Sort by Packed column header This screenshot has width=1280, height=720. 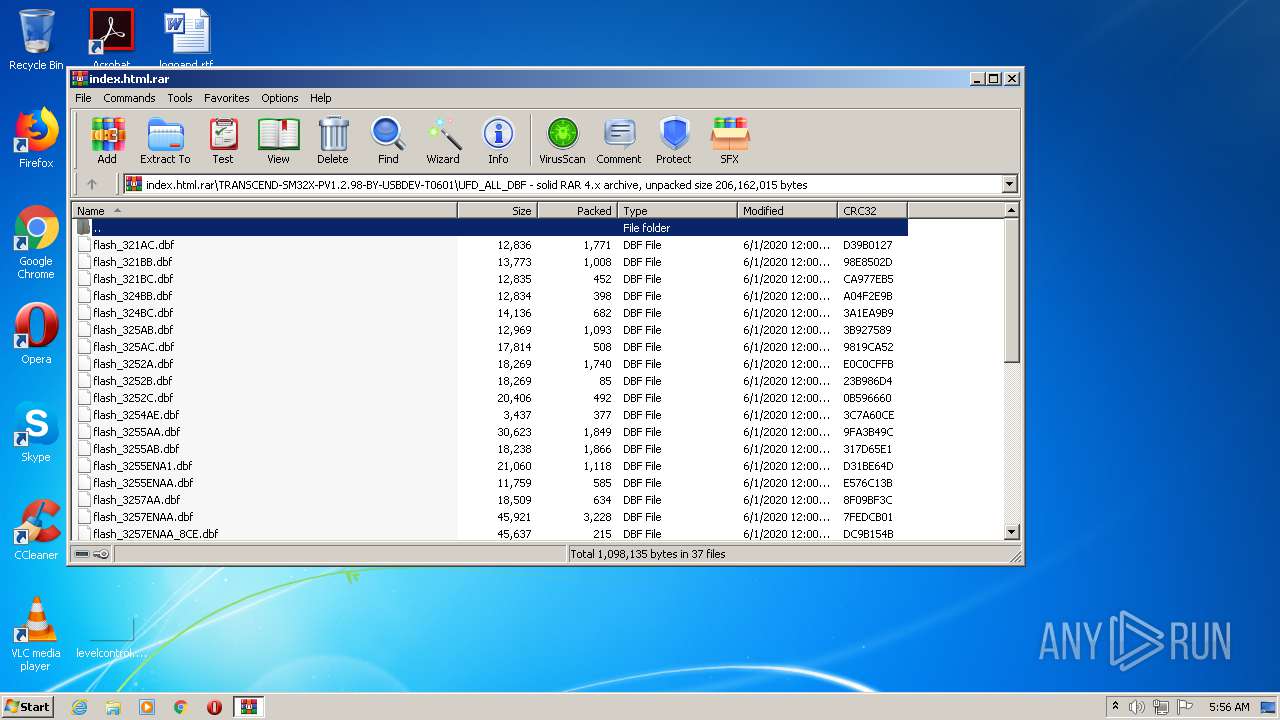pyautogui.click(x=578, y=211)
